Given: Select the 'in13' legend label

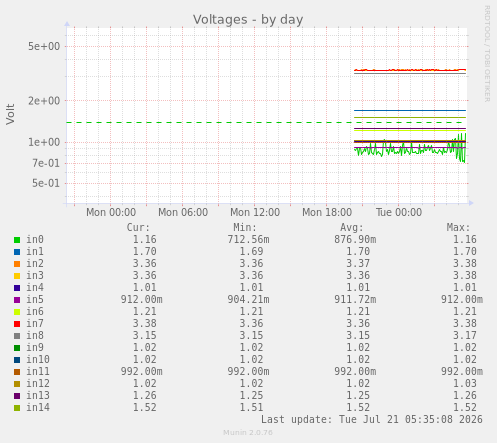Looking at the screenshot, I should (x=38, y=395).
